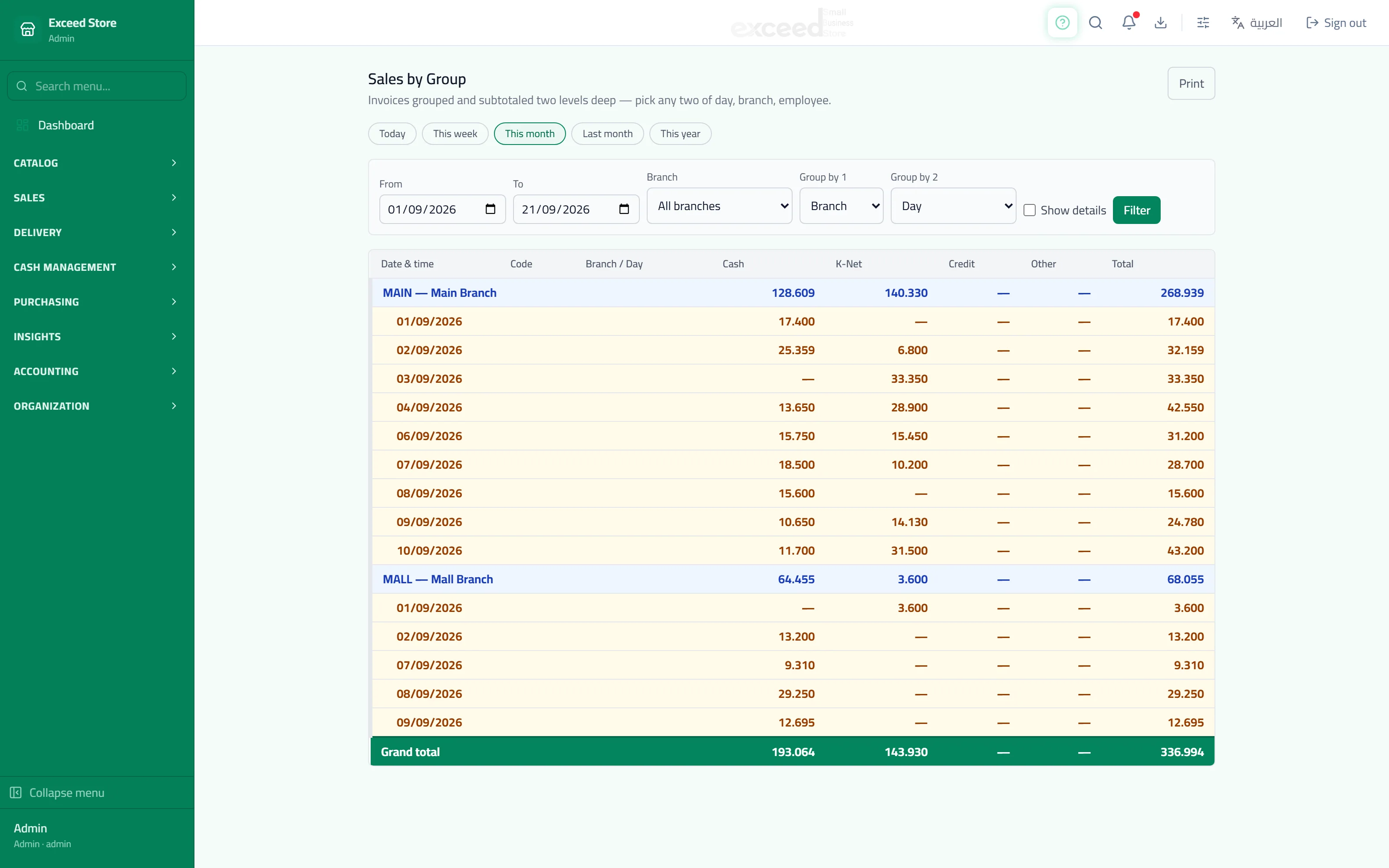Screen dimensions: 1389x868
Task: Select the This year range chip
Action: pos(680,134)
